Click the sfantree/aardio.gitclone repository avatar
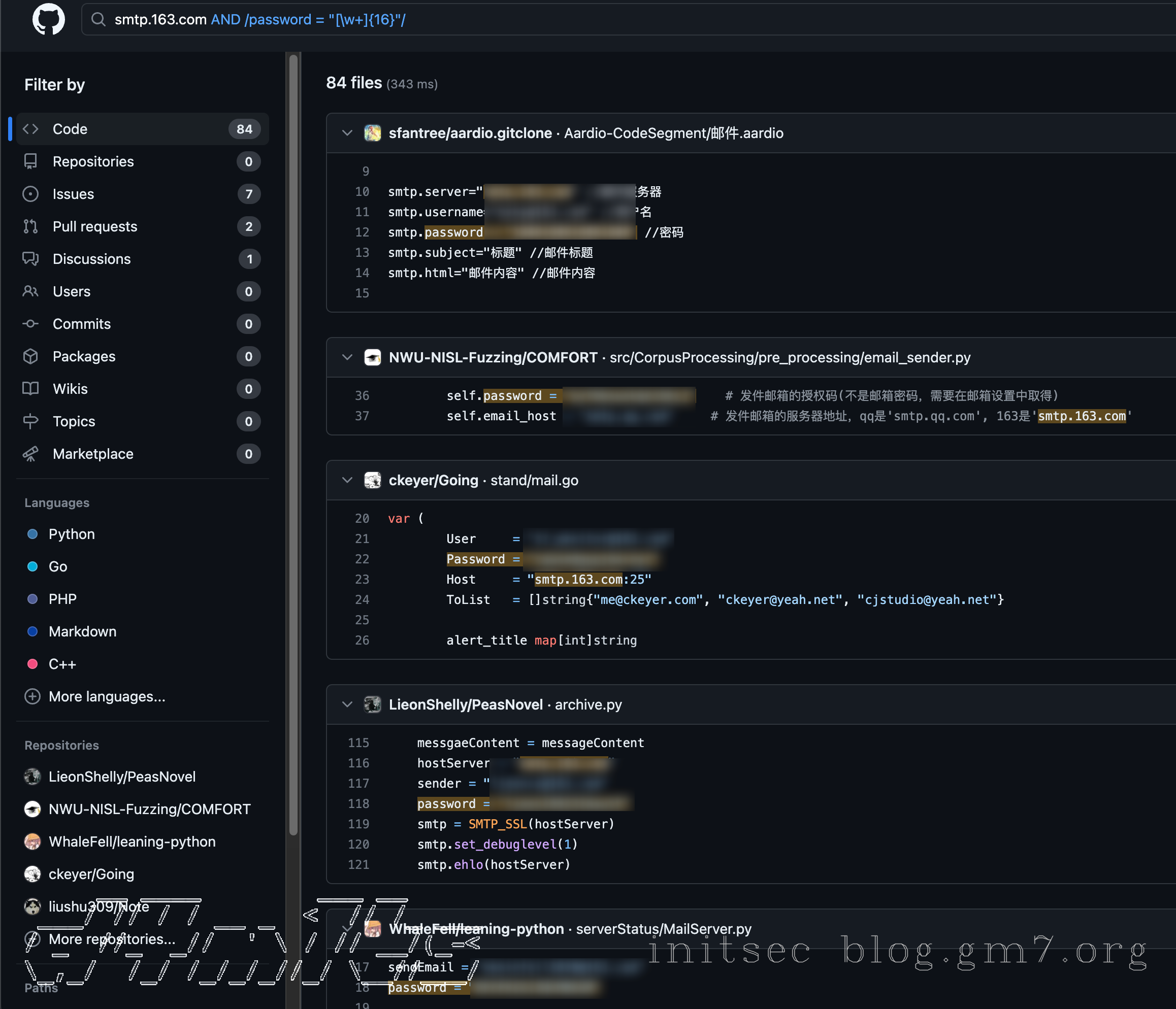 tap(373, 132)
